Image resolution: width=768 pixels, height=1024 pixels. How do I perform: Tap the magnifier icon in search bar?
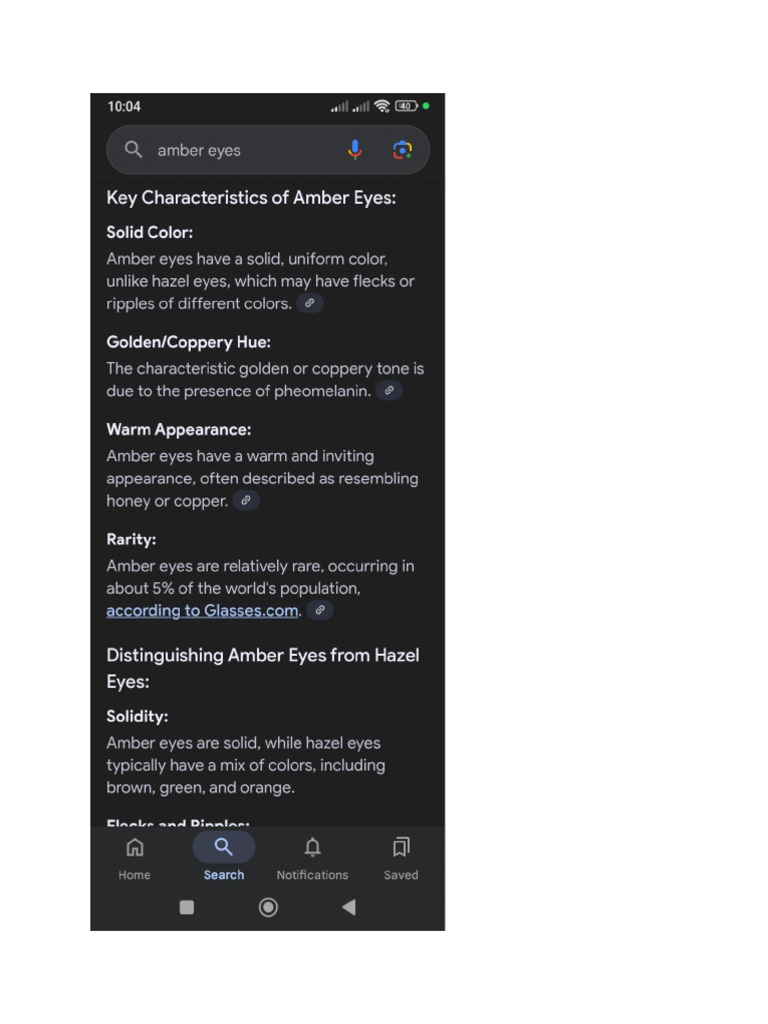click(133, 150)
